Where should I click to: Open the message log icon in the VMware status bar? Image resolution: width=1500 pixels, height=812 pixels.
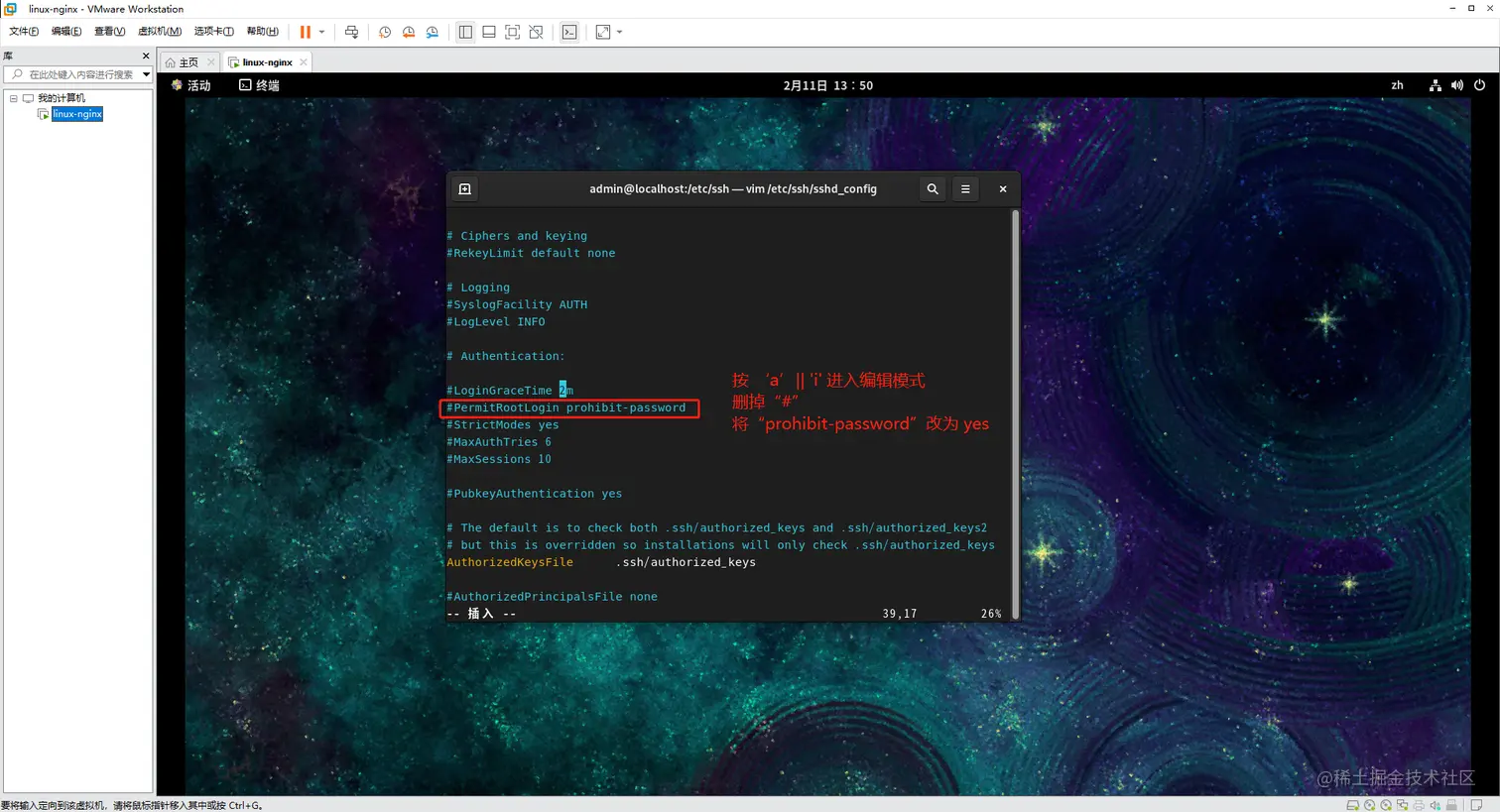click(x=1476, y=805)
